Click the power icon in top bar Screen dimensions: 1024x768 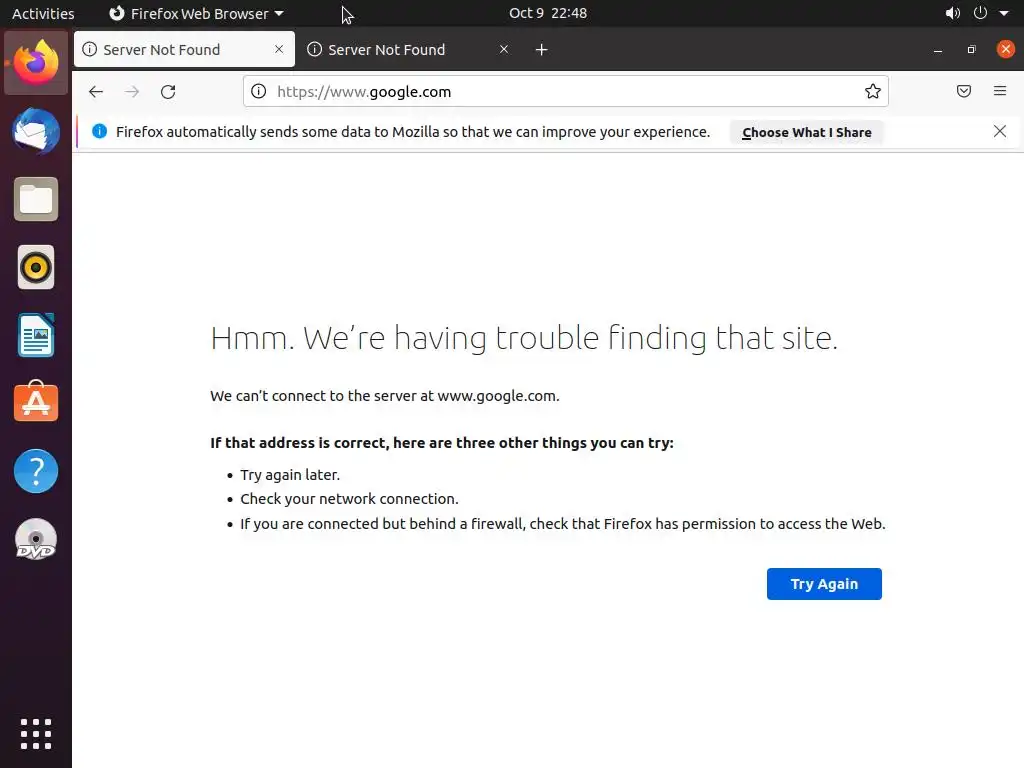point(980,13)
